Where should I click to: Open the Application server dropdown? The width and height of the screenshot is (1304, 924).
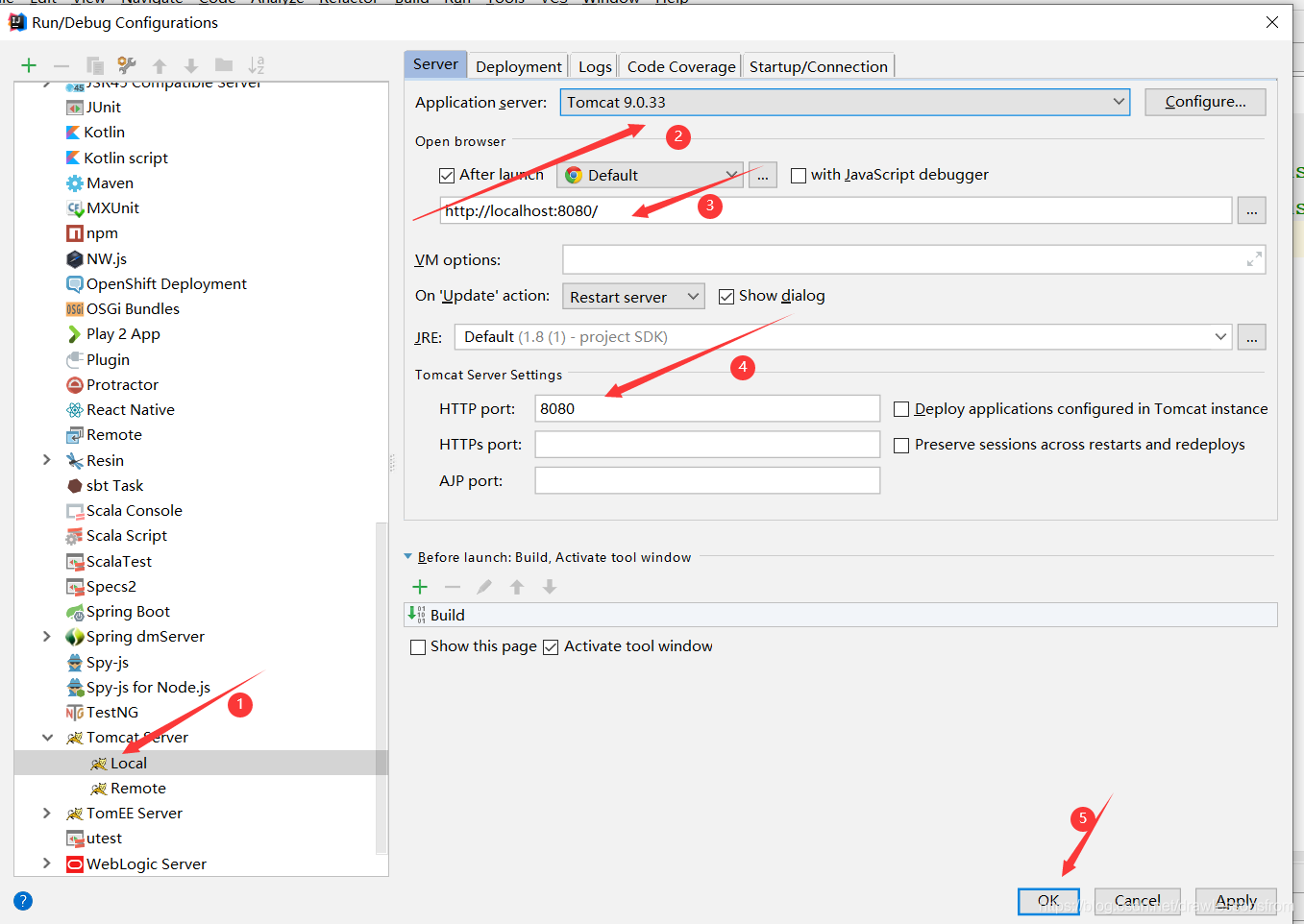tap(846, 102)
